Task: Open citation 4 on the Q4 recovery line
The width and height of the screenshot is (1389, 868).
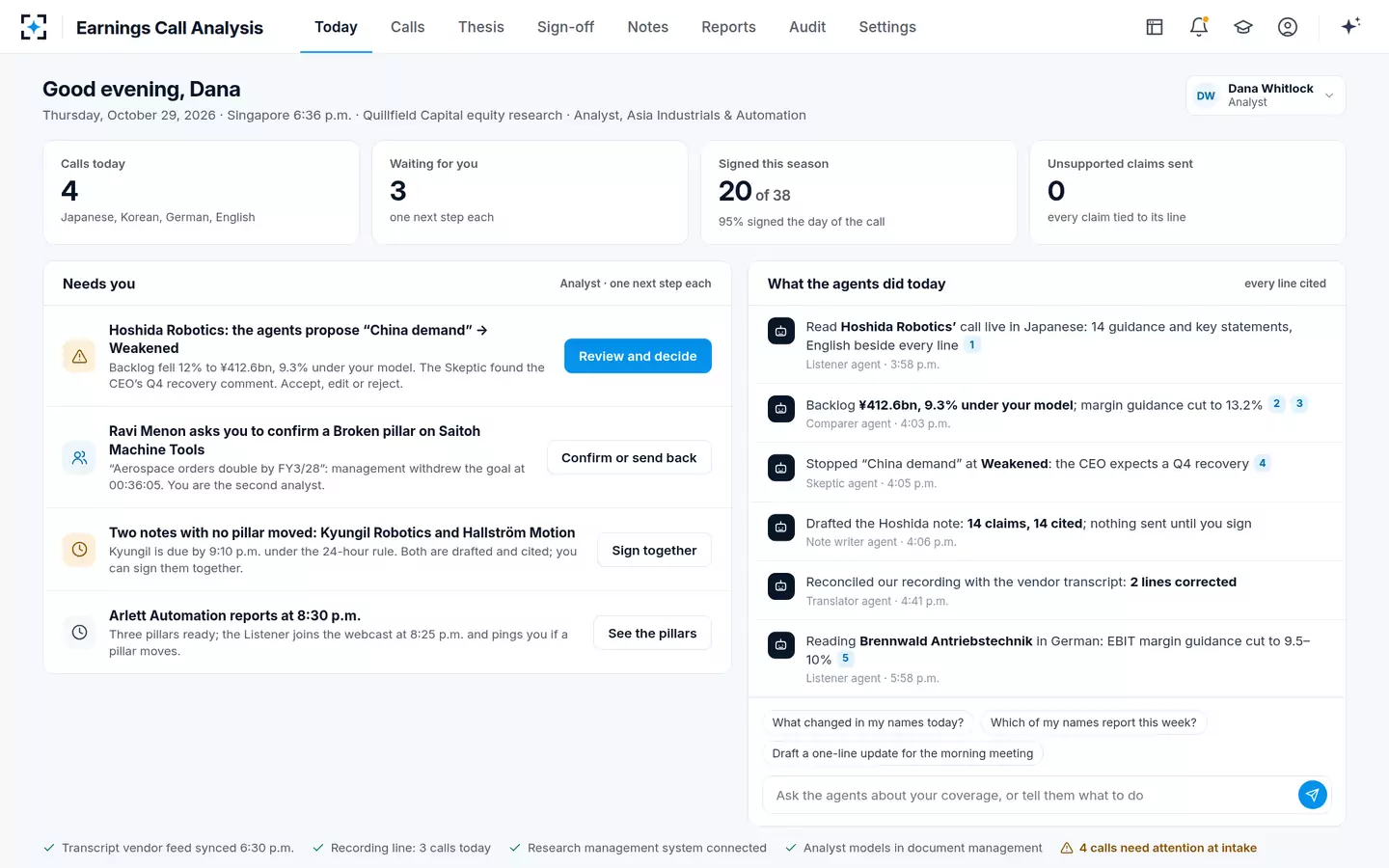Action: pos(1262,463)
